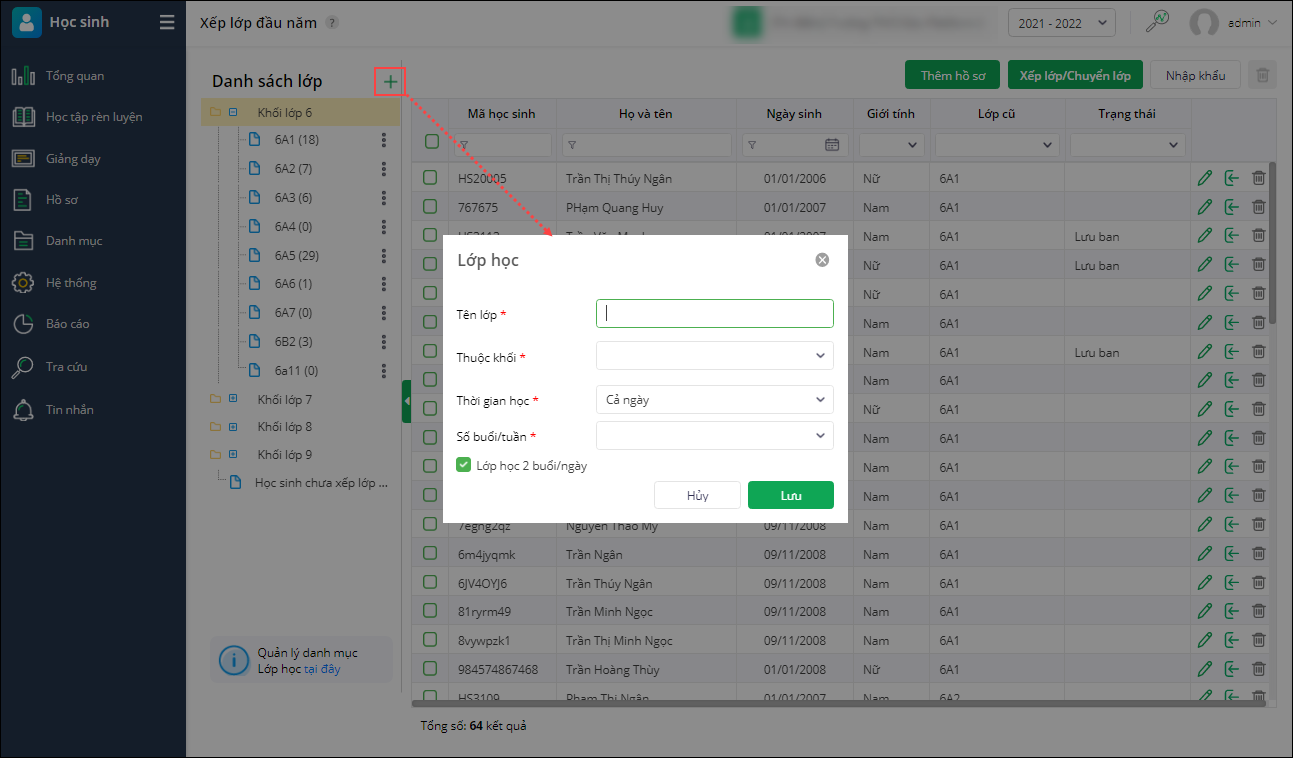Image resolution: width=1293 pixels, height=758 pixels.
Task: Click the help question mark beside Xếp lớp đầu năm
Action: pos(332,23)
